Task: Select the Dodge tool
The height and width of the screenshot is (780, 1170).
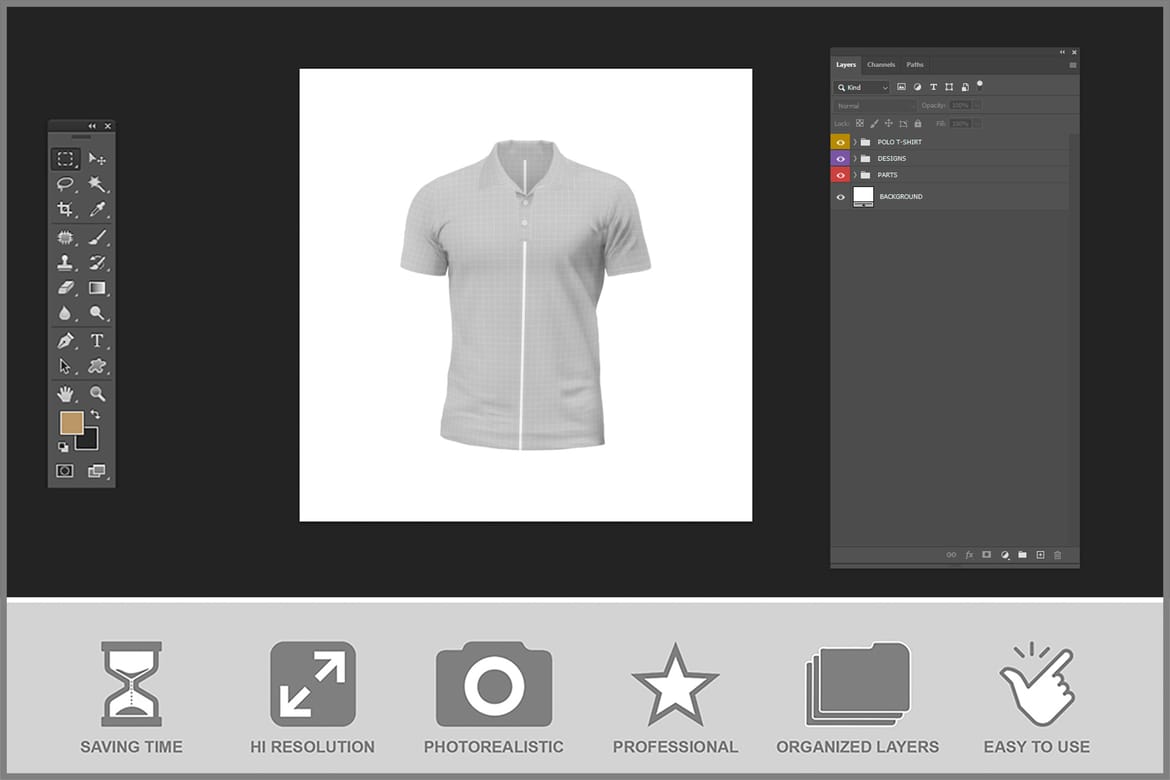Action: pos(97,313)
